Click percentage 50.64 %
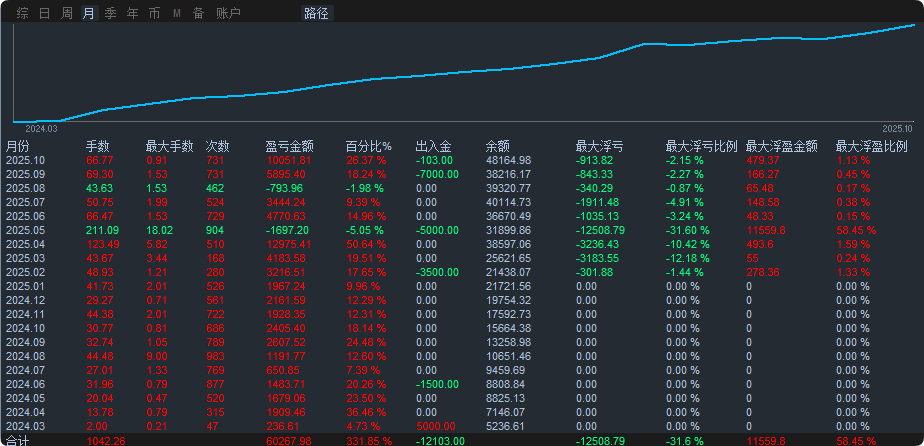The height and width of the screenshot is (446, 924). [366, 245]
